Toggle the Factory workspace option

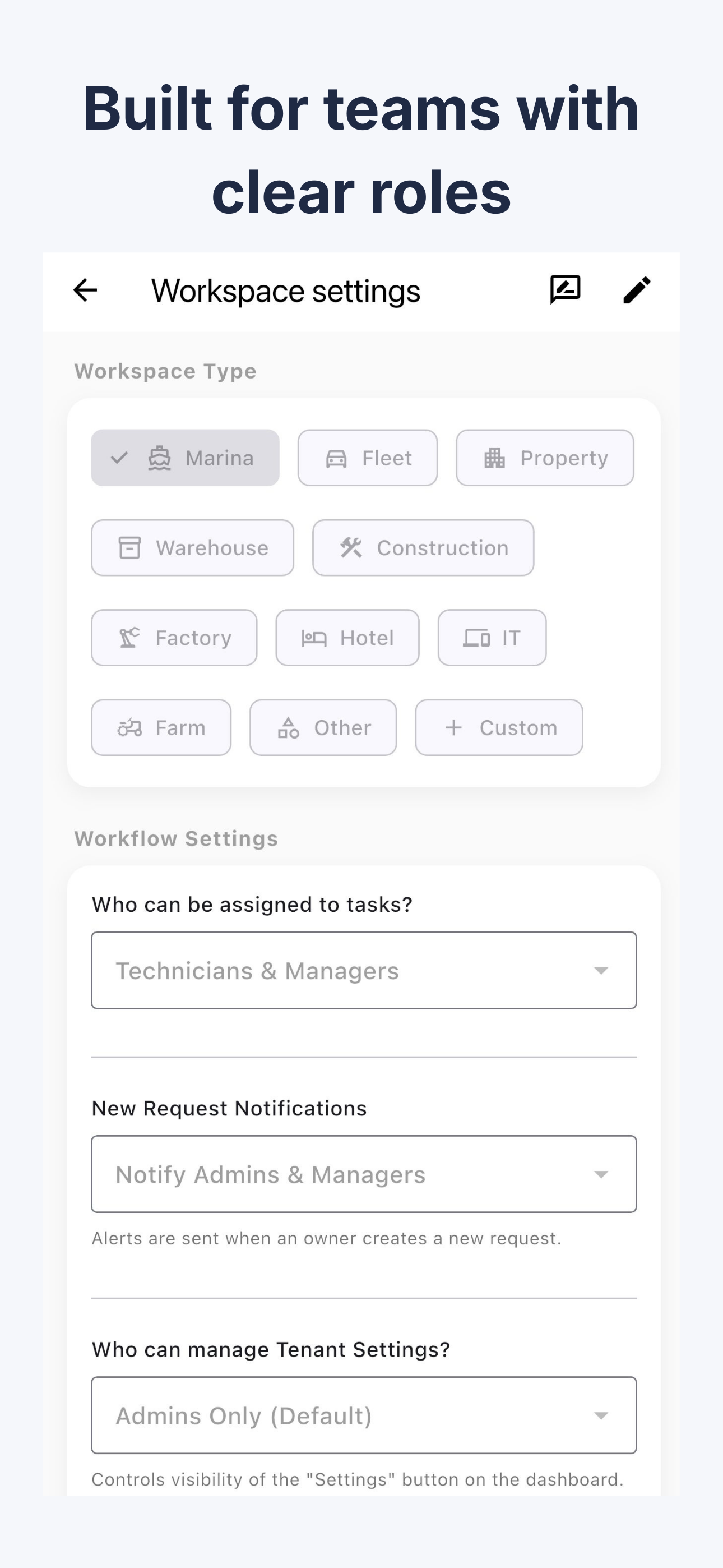(x=174, y=638)
